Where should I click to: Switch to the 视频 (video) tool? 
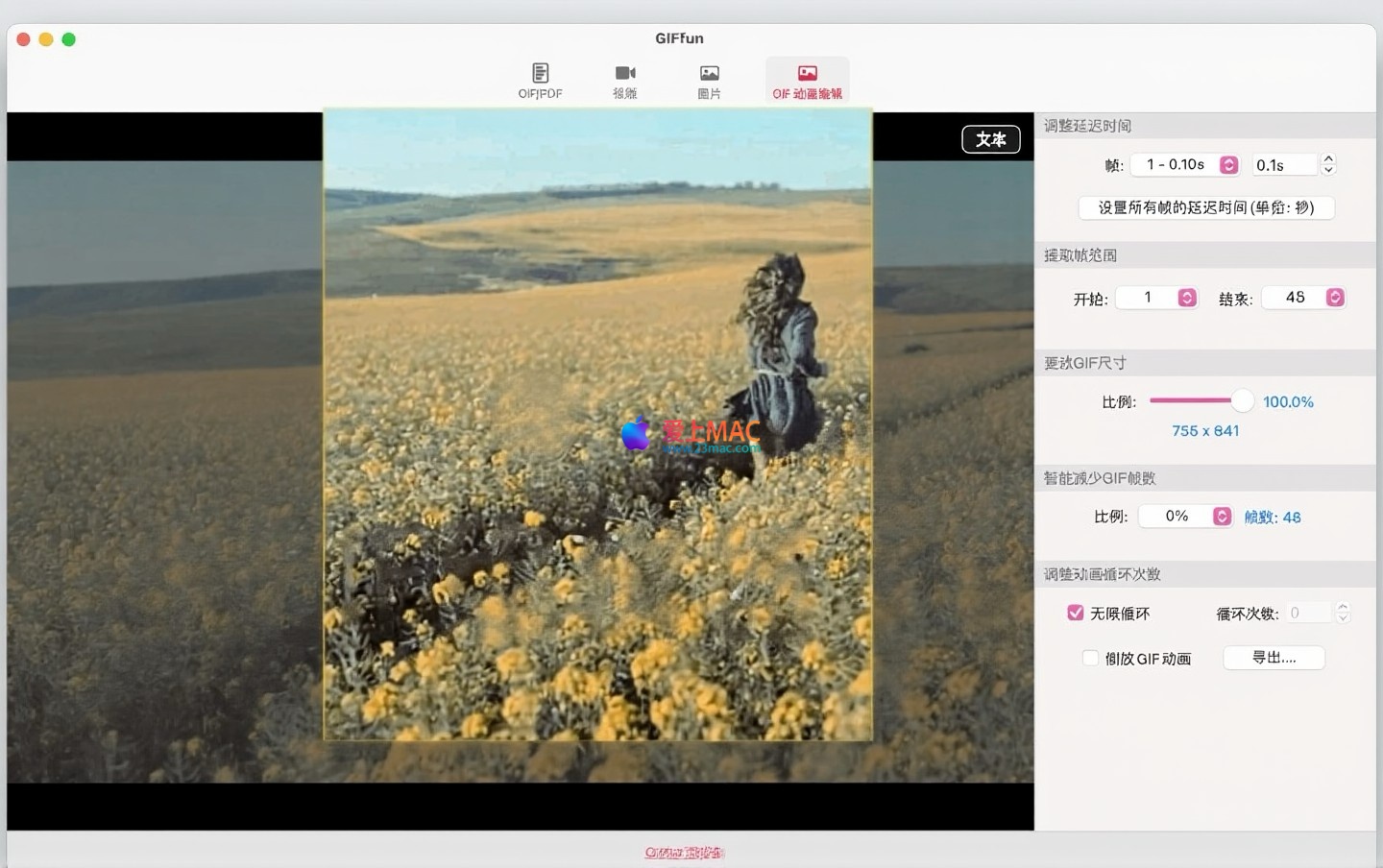point(624,81)
